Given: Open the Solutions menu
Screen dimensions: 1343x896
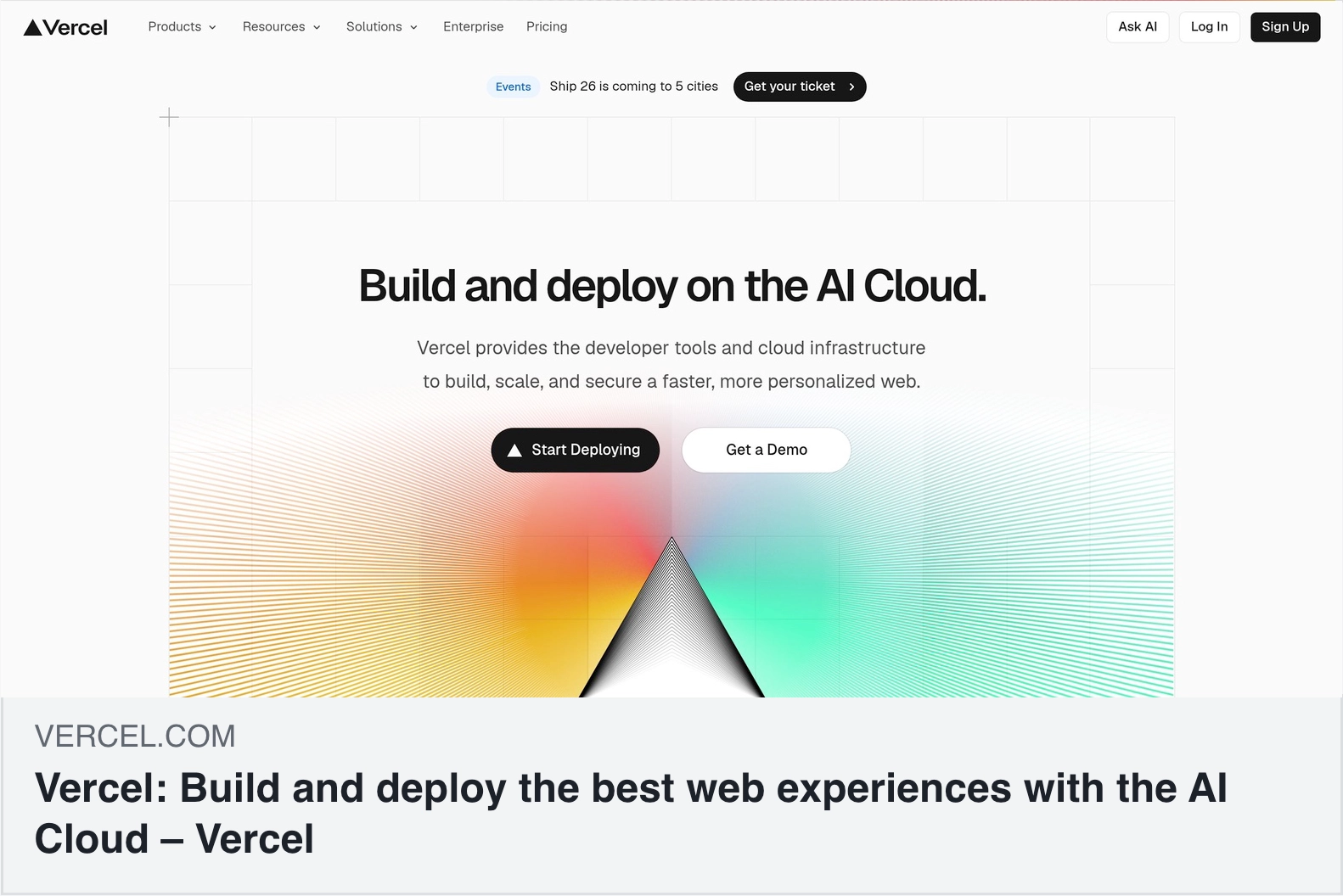Looking at the screenshot, I should point(382,27).
